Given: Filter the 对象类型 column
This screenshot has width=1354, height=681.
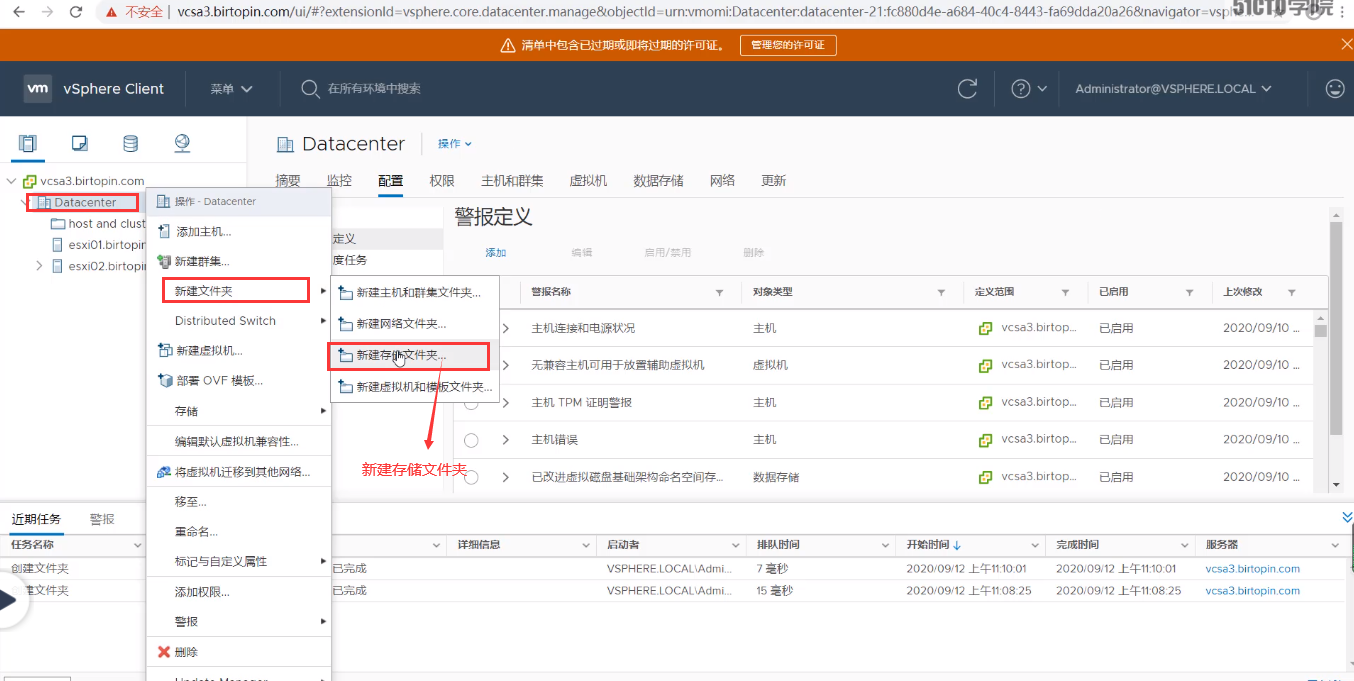Looking at the screenshot, I should pyautogui.click(x=941, y=292).
